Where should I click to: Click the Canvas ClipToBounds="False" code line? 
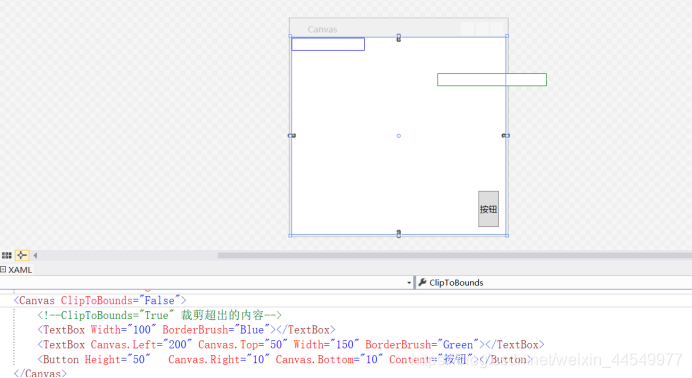click(100, 300)
